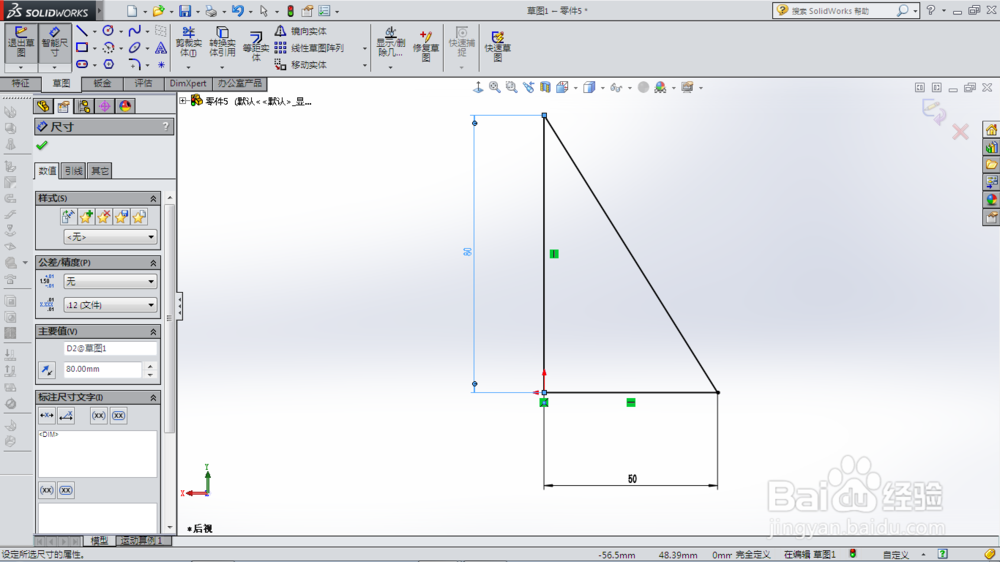Click Mirror Entities (镜向实体)

pyautogui.click(x=301, y=31)
